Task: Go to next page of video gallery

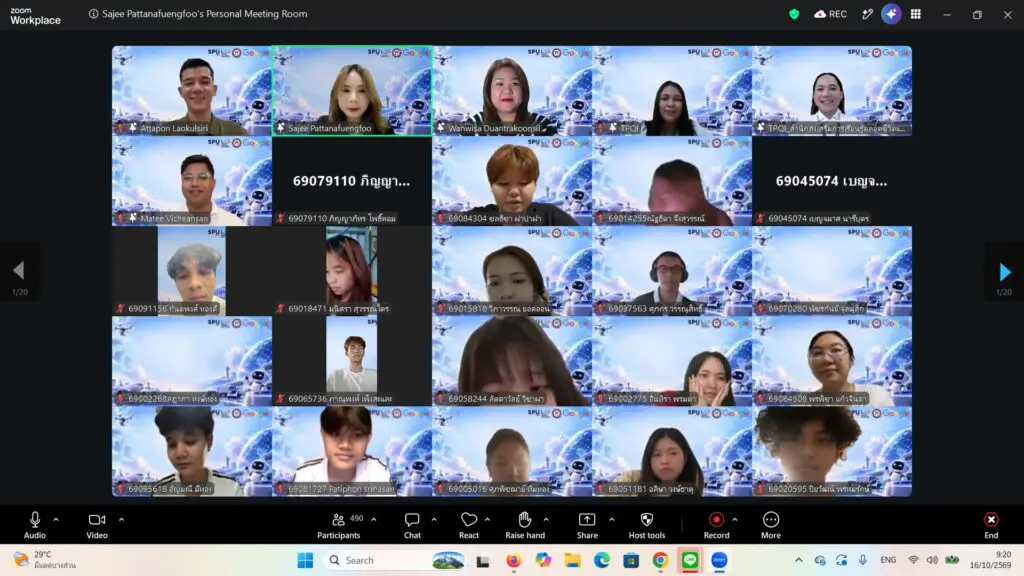Action: (1004, 271)
